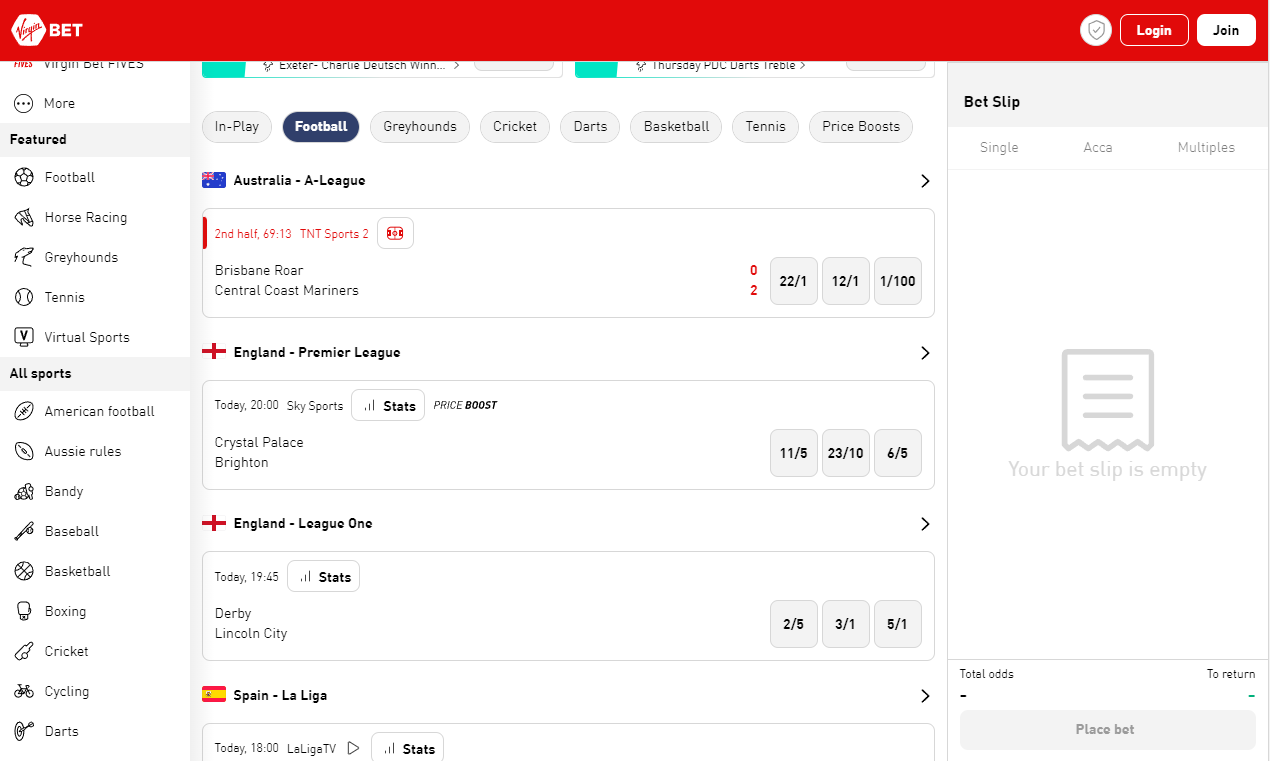Select the Bandy icon
This screenshot has width=1270, height=761.
pos(24,491)
